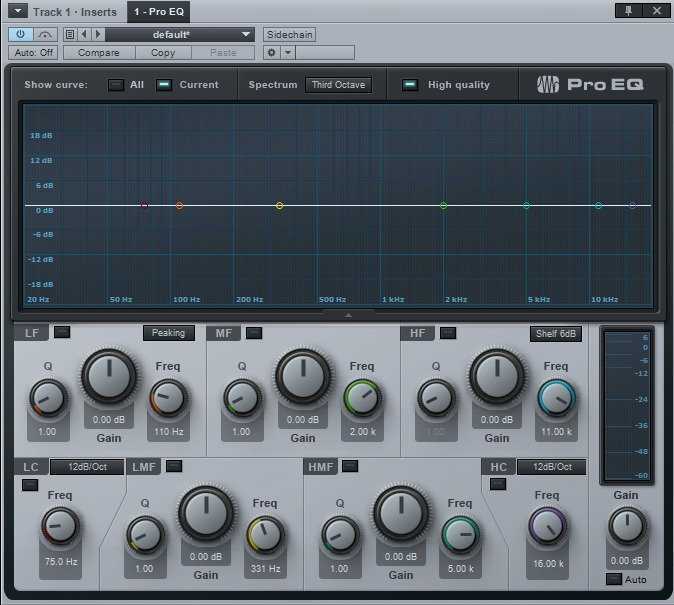674x605 pixels.
Task: Enable Show curve All toggle
Action: coord(116,85)
